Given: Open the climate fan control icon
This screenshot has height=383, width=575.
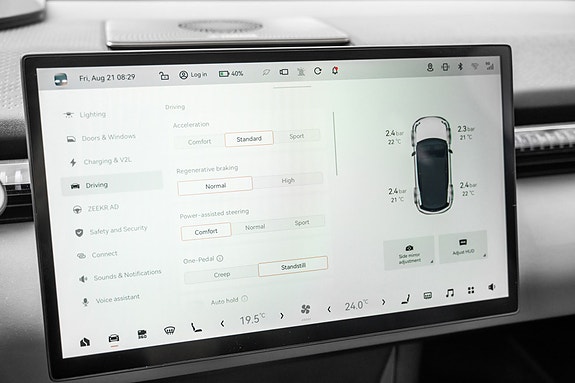Looking at the screenshot, I should [305, 310].
